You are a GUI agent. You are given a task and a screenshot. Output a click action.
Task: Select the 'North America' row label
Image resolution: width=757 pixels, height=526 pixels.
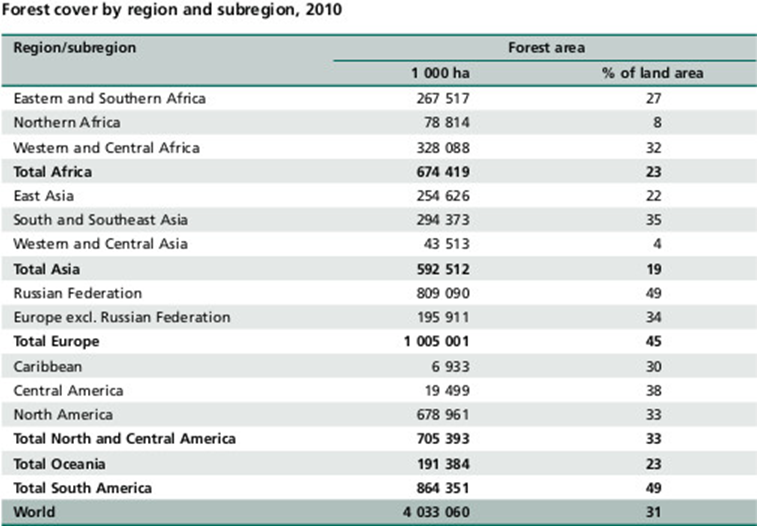[x=63, y=415]
